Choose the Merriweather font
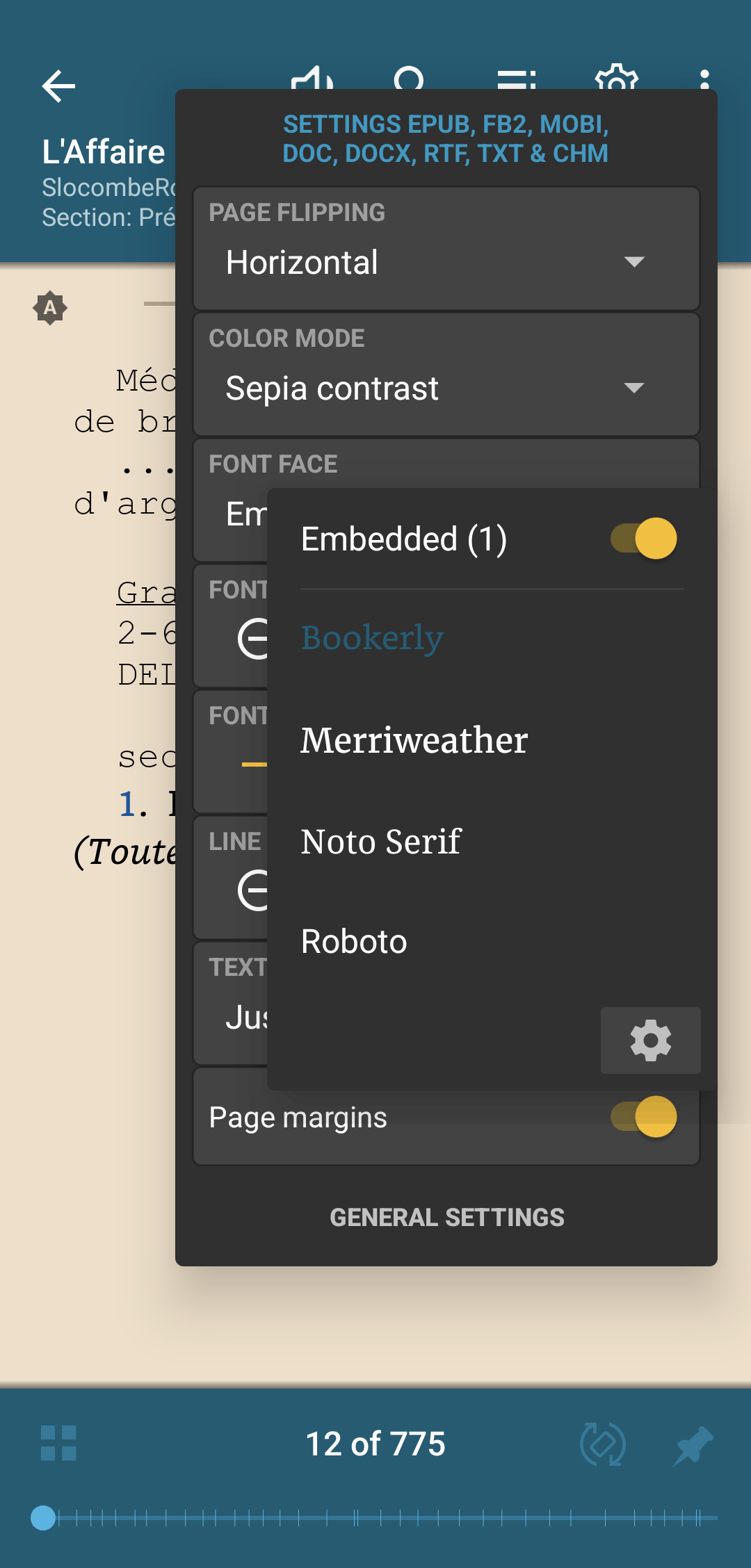This screenshot has width=751, height=1568. tap(414, 740)
